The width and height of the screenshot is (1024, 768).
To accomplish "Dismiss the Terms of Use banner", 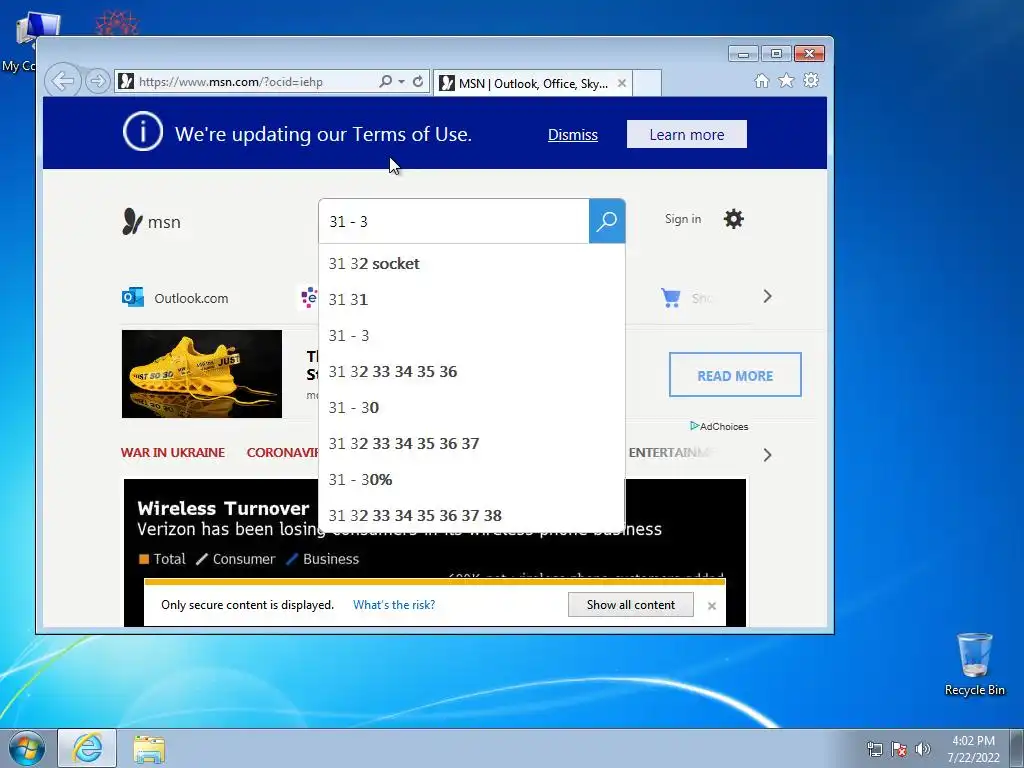I will 573,135.
